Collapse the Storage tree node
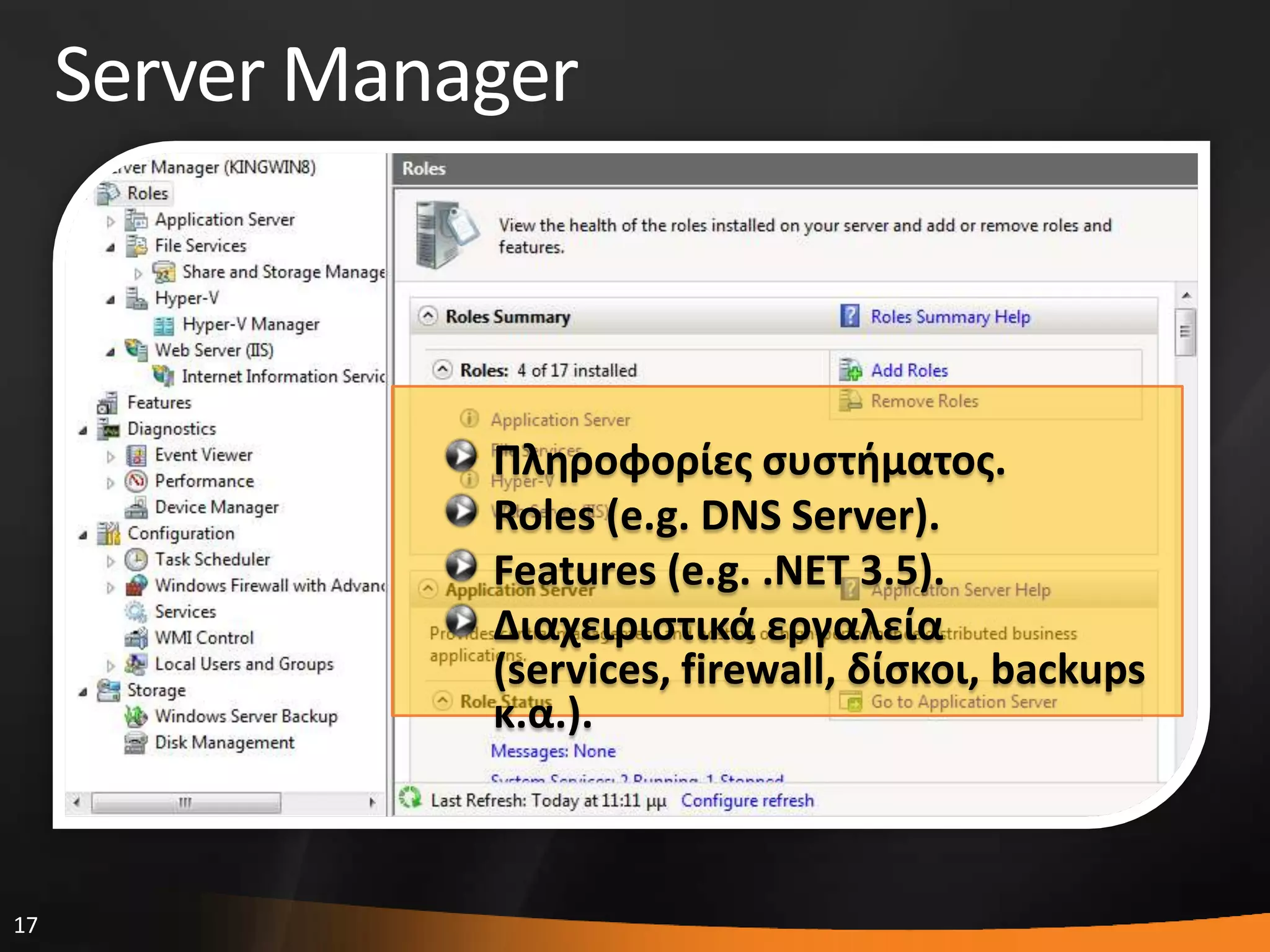The width and height of the screenshot is (1270, 952). coord(83,692)
